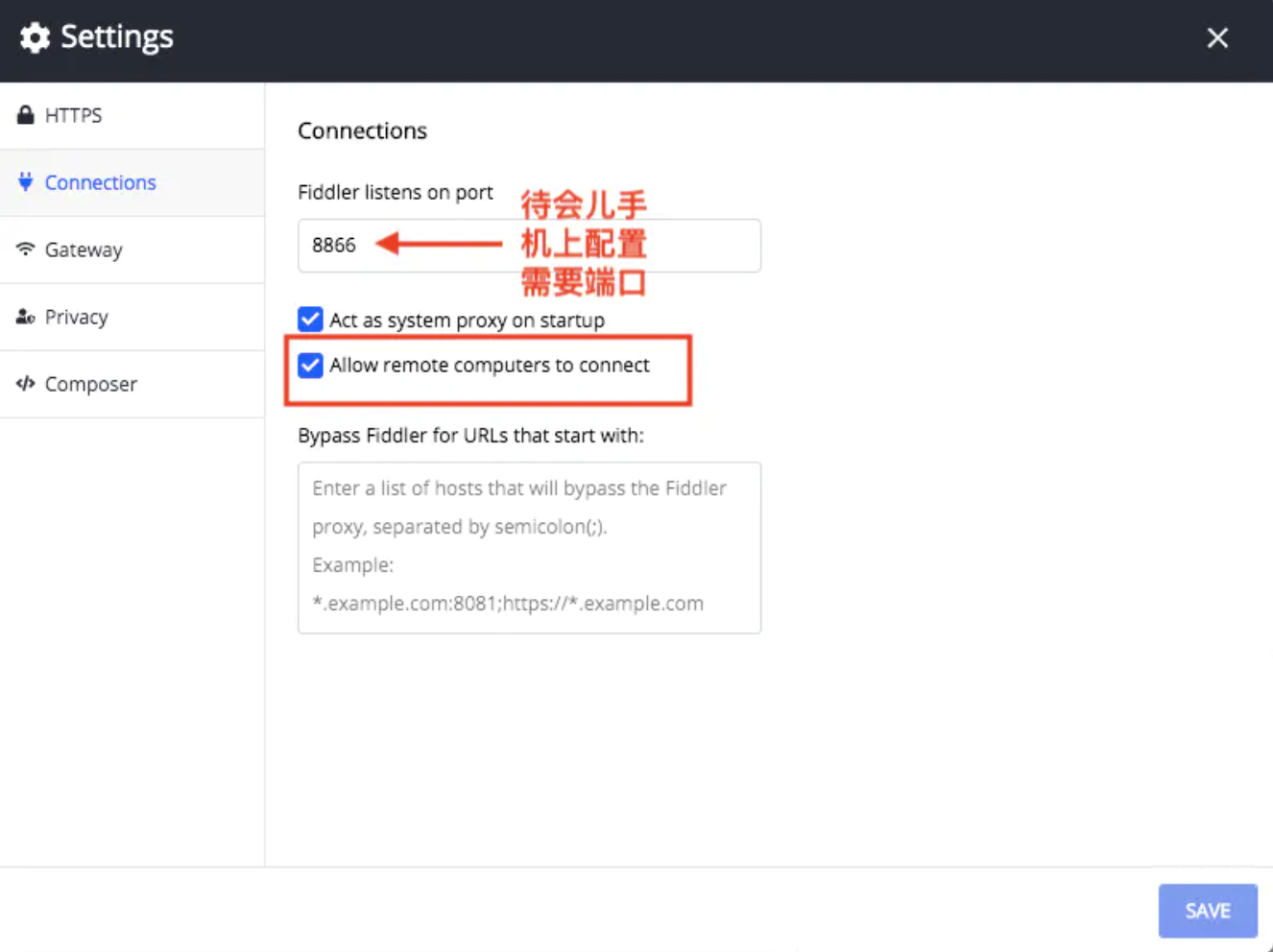Click the 'Allow remote computers to connect' label
Image resolution: width=1273 pixels, height=952 pixels.
[x=490, y=365]
